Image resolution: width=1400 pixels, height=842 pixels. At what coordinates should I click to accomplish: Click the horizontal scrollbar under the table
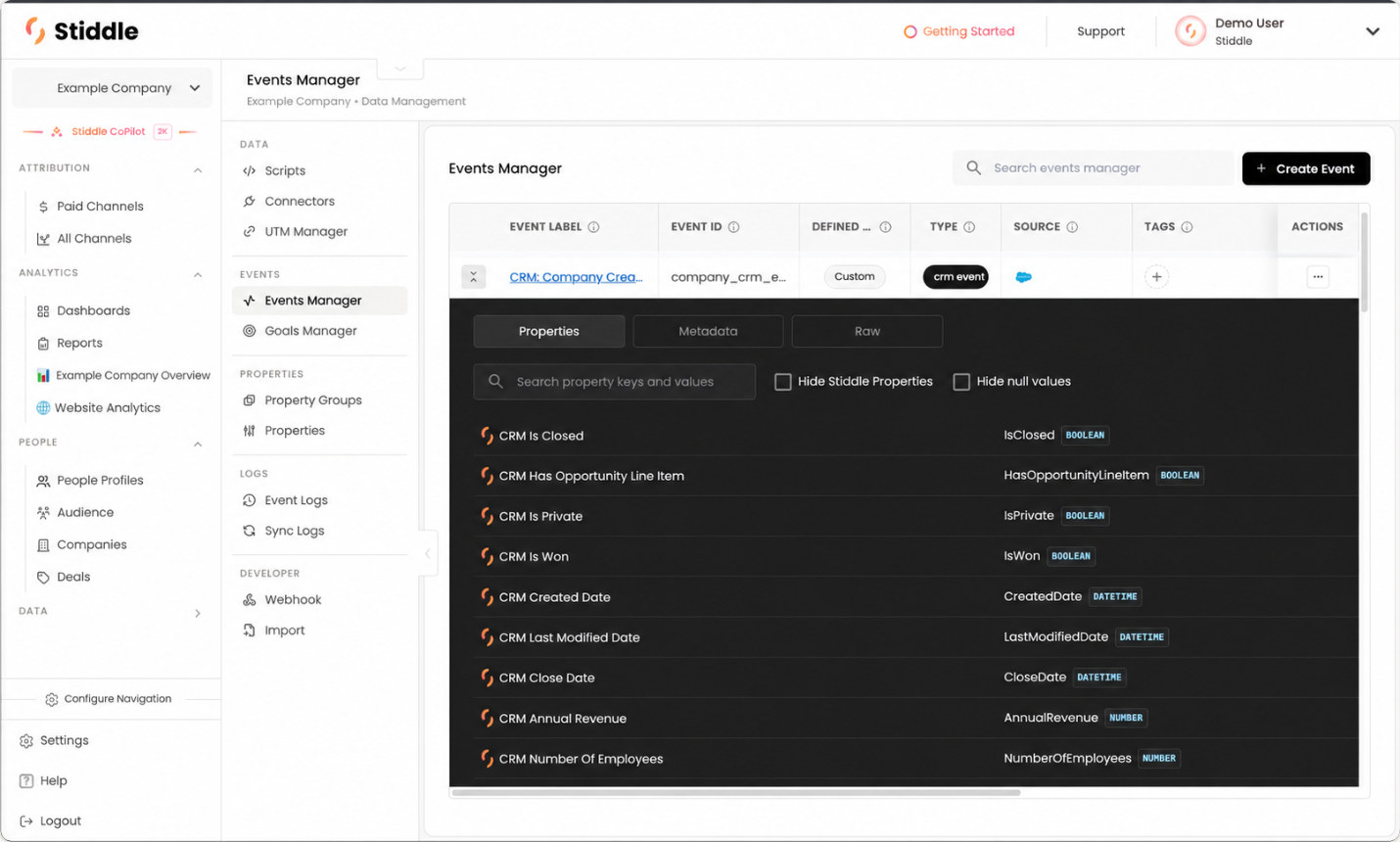tap(736, 792)
